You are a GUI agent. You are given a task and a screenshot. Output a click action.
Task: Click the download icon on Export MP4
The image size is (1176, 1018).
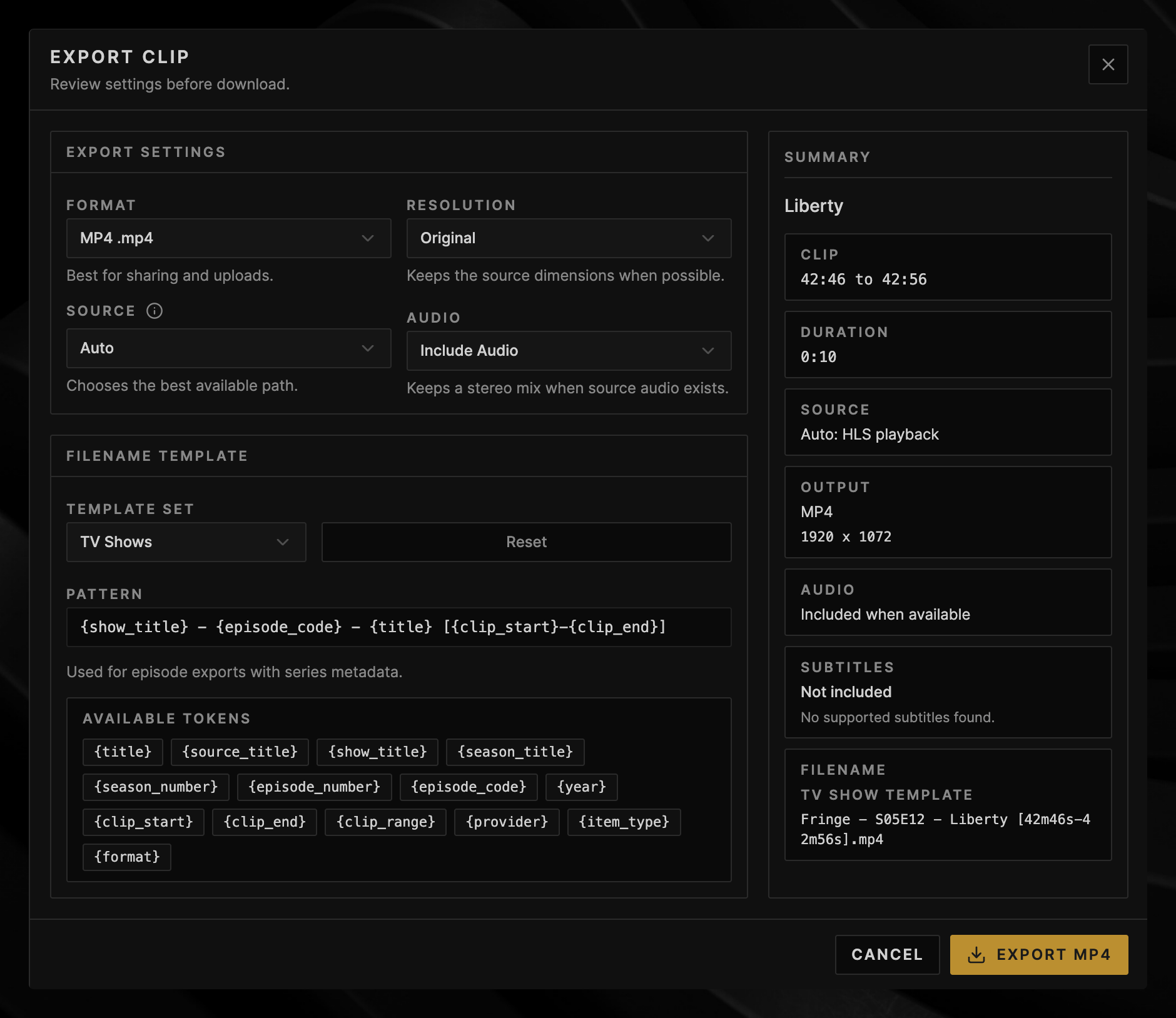click(976, 955)
